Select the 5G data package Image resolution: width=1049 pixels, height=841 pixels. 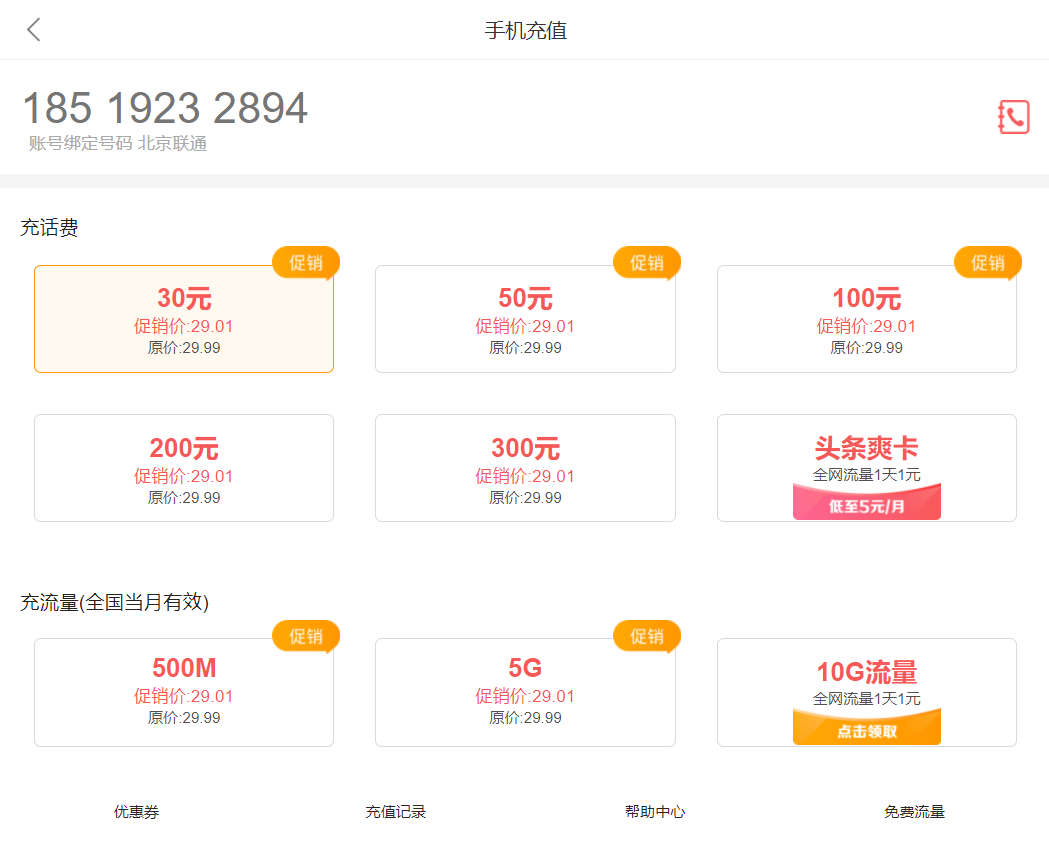click(525, 692)
